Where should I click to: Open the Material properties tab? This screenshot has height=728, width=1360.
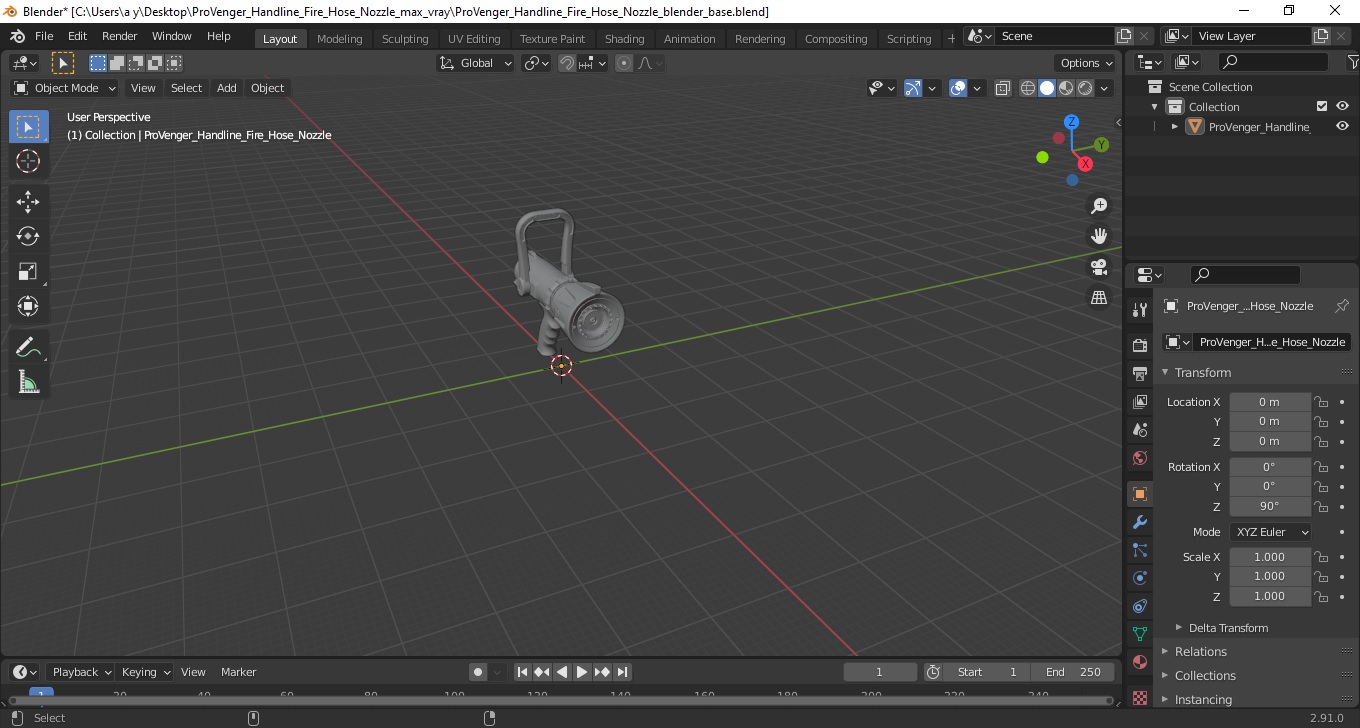pos(1139,662)
